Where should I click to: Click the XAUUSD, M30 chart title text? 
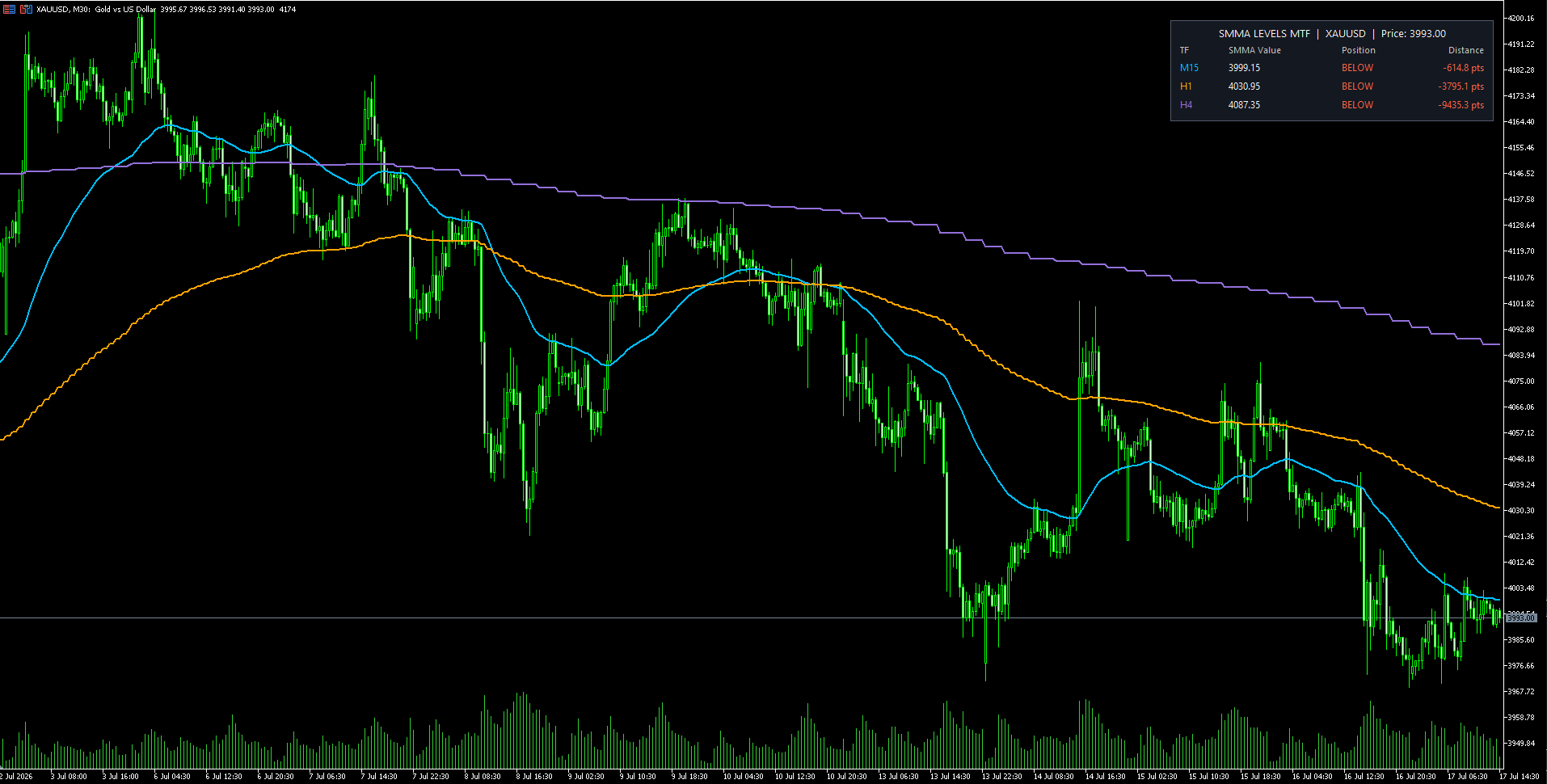64,10
